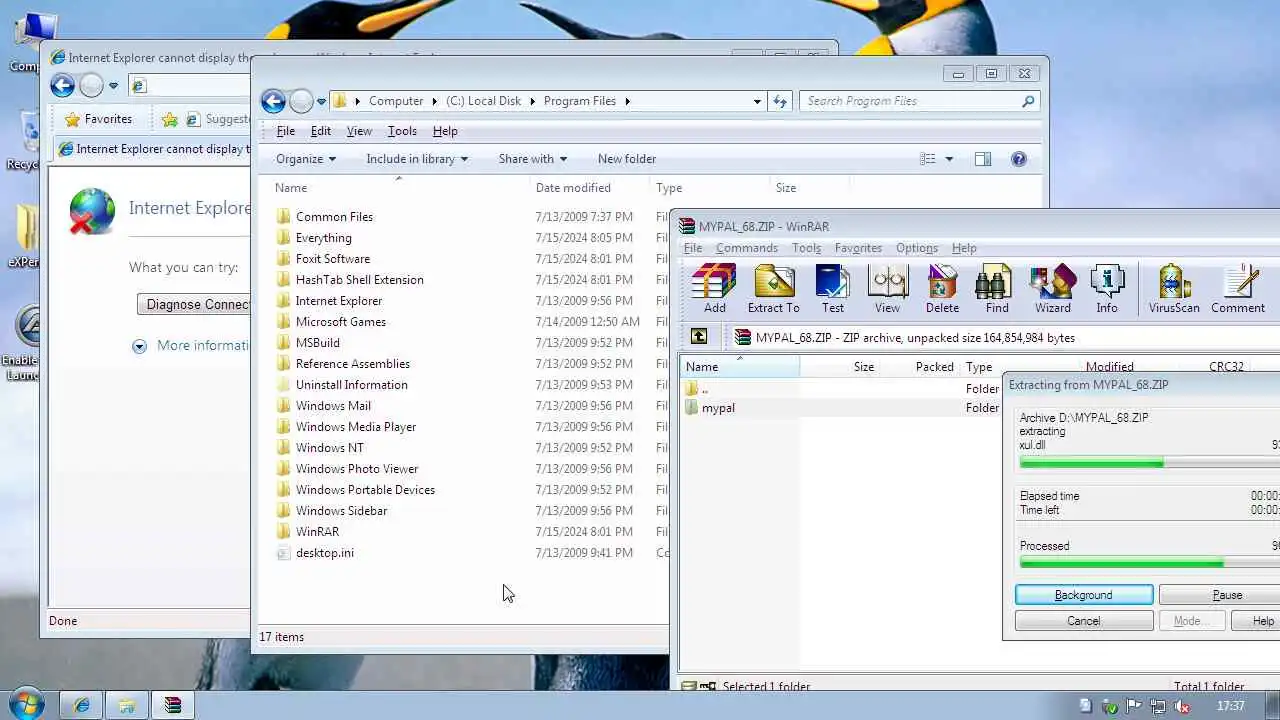Viewport: 1280px width, 720px height.
Task: Click WinRAR icon on the taskbar
Action: [172, 705]
